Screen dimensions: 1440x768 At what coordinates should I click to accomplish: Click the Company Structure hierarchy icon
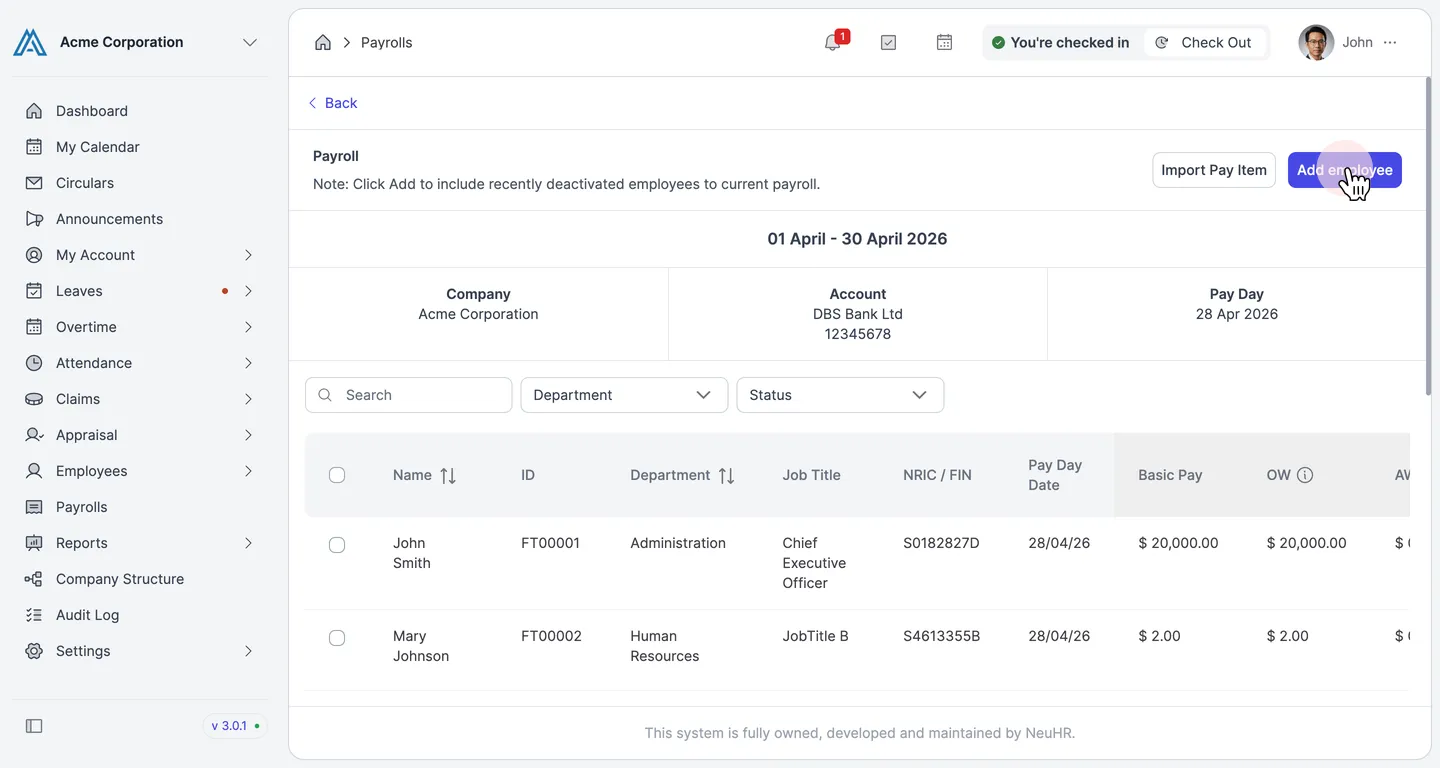click(34, 579)
